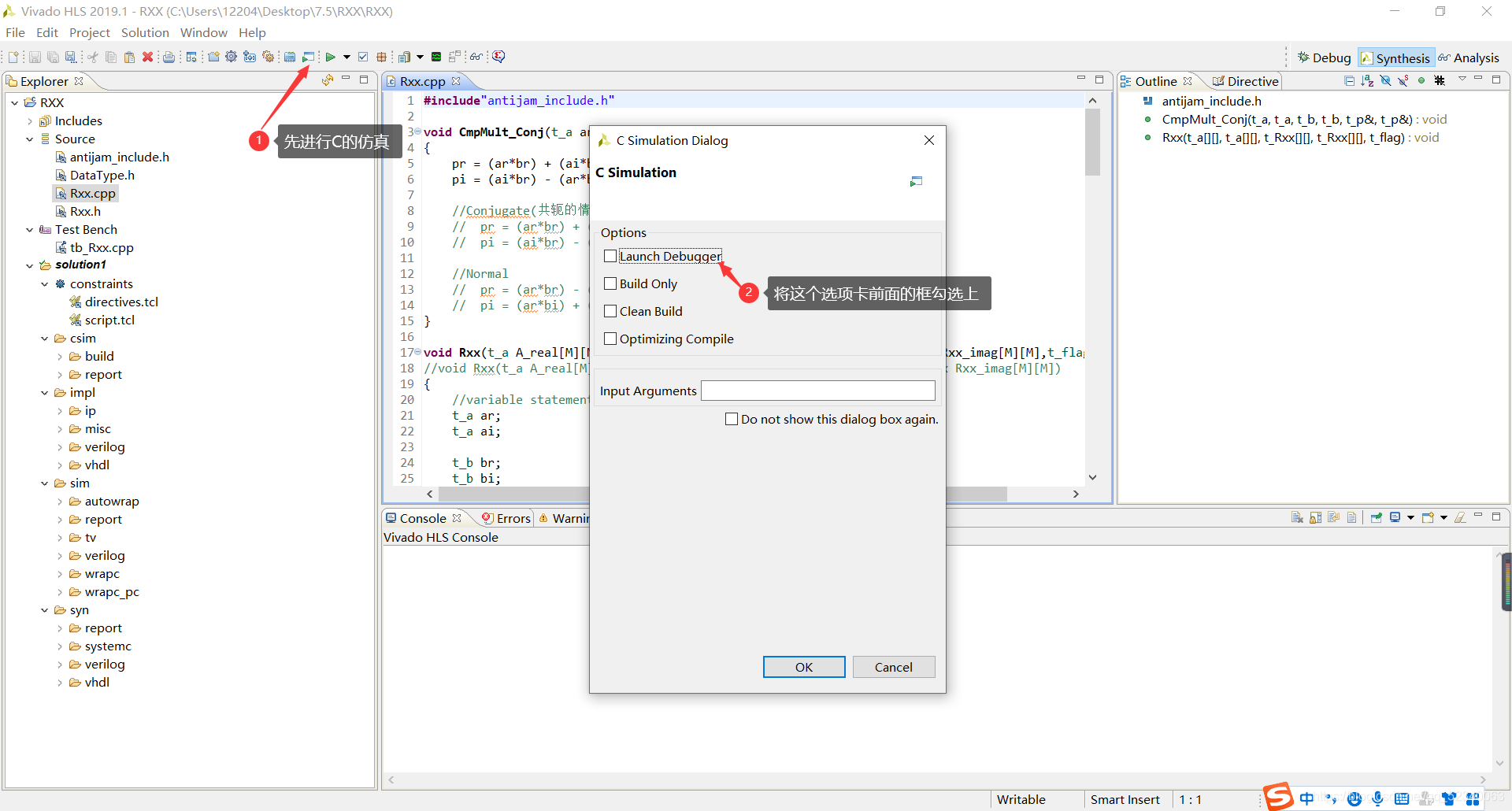Click the Input Arguments text field

click(818, 391)
